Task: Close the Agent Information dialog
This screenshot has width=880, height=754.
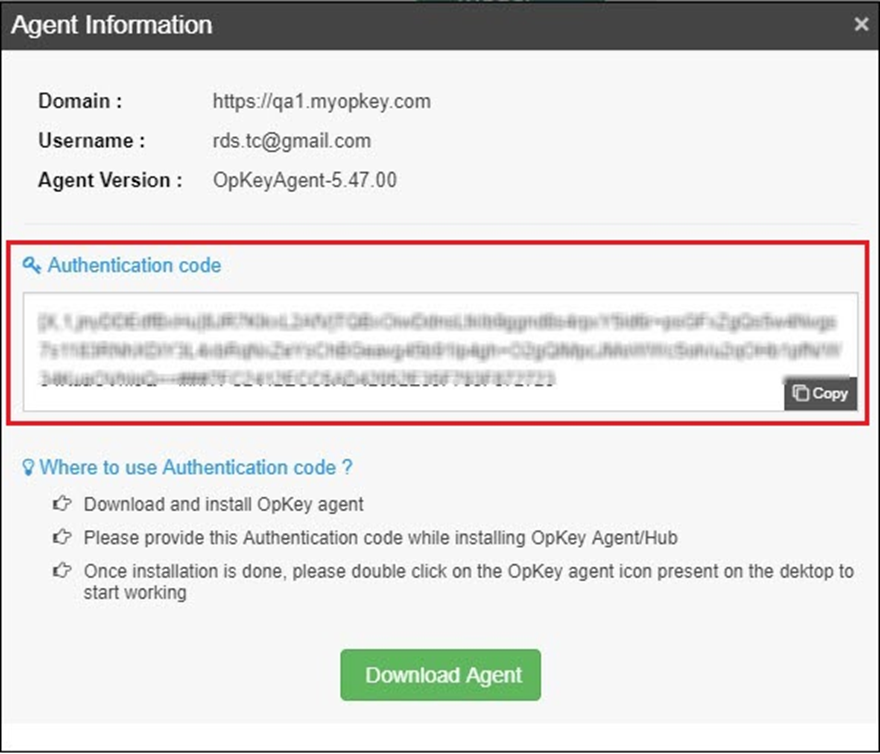Action: tap(861, 25)
